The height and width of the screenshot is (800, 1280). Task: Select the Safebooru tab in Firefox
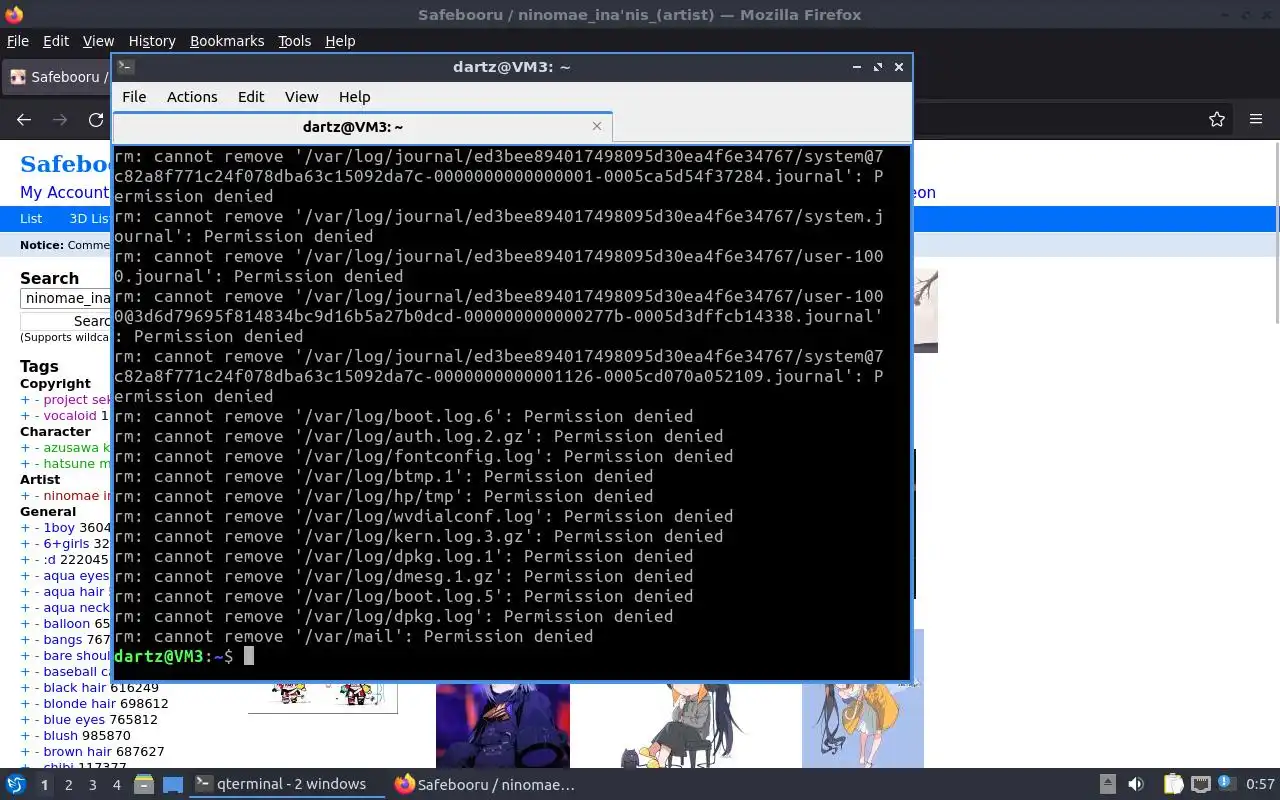[x=58, y=77]
